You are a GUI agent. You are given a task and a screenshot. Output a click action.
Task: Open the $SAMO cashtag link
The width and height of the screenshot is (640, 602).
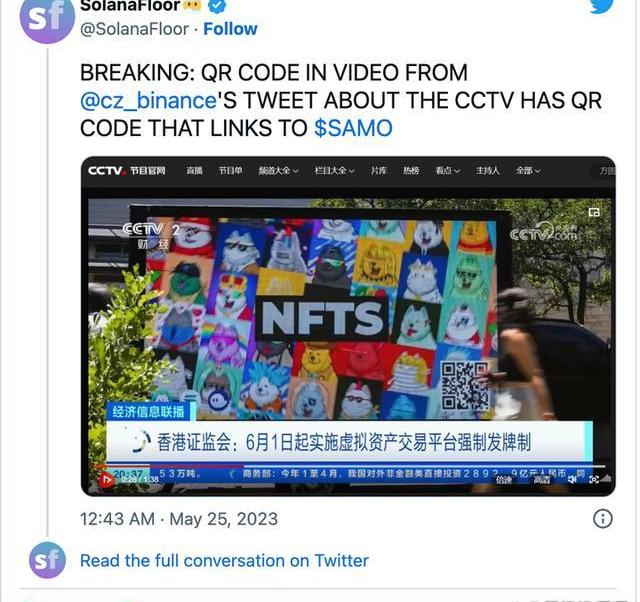point(353,128)
